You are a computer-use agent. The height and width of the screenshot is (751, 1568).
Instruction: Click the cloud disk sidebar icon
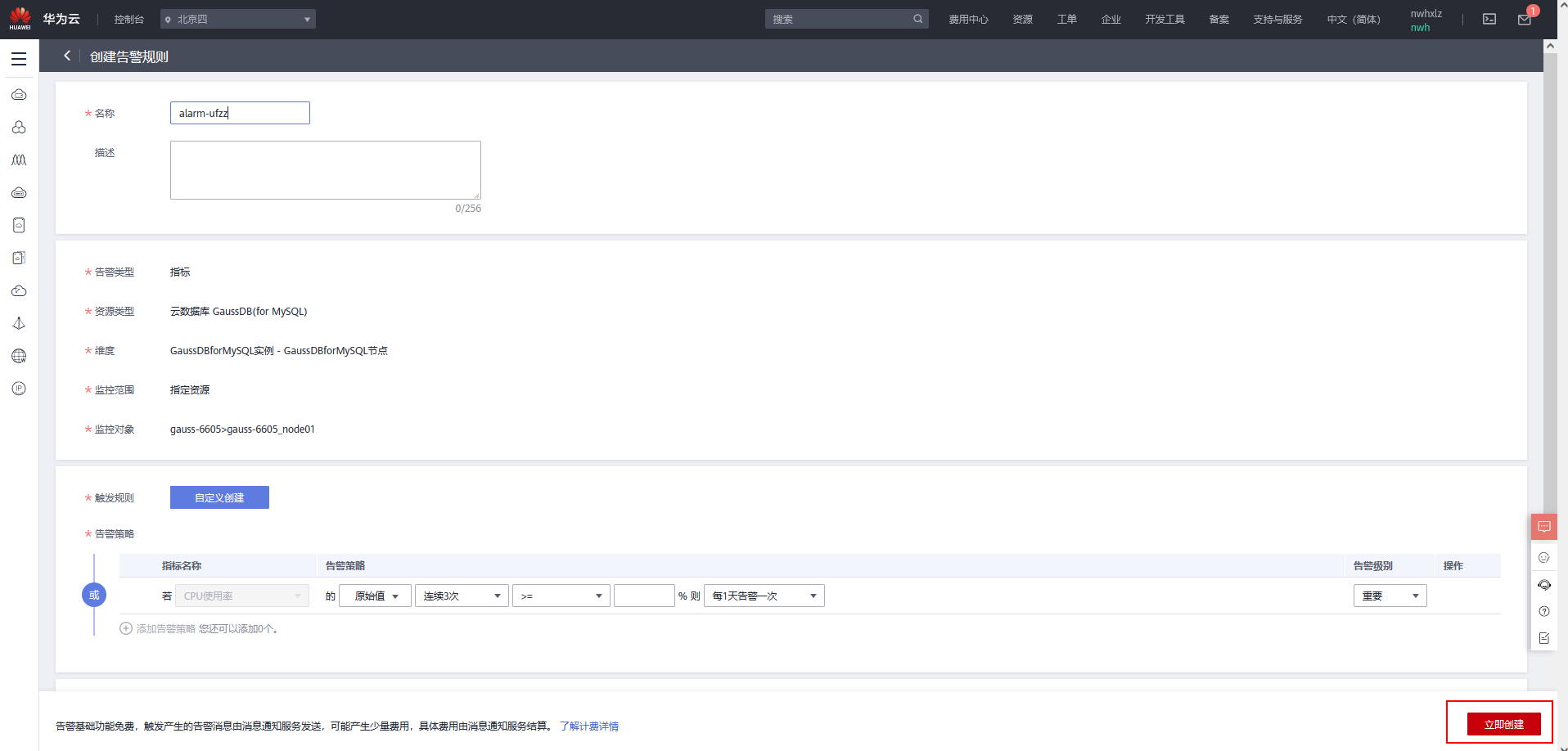pyautogui.click(x=19, y=193)
